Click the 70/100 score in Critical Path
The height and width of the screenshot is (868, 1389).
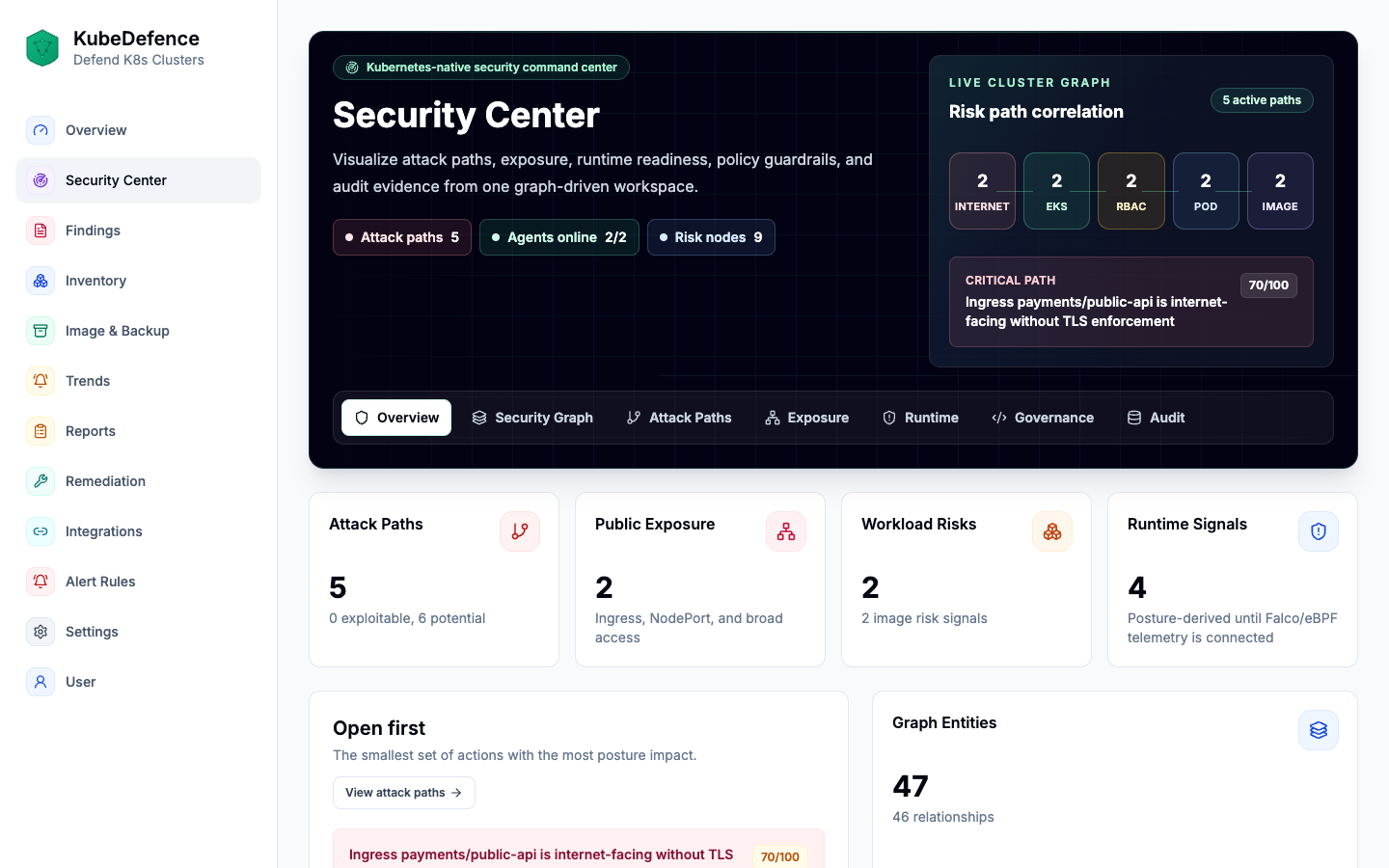click(x=1268, y=285)
